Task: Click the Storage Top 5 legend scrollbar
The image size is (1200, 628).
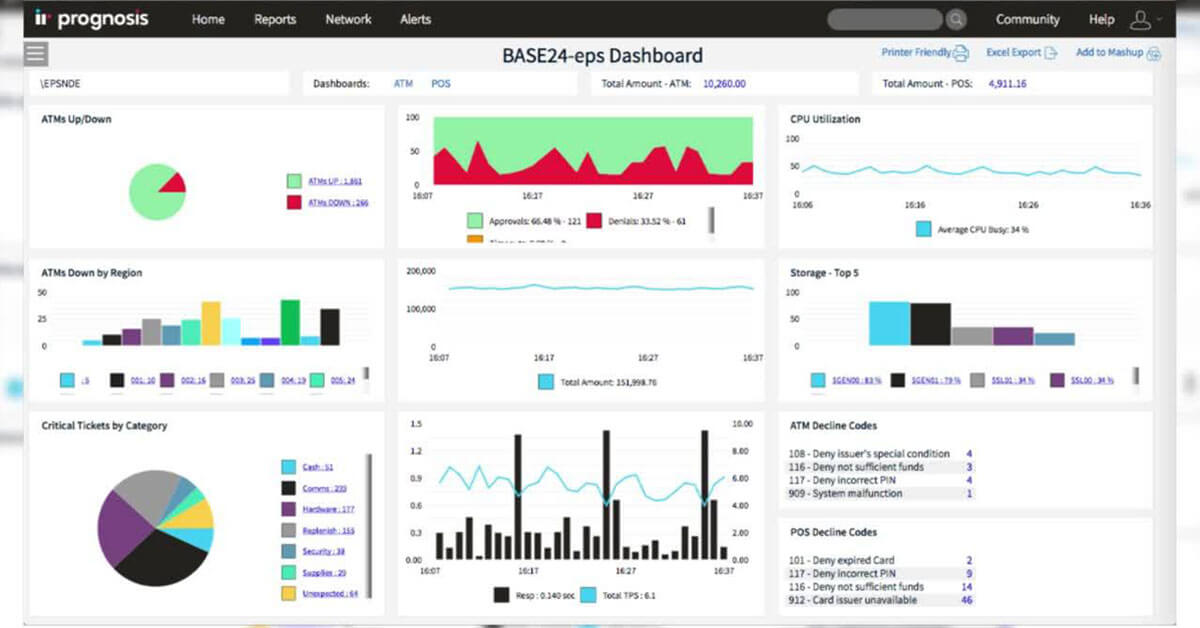Action: 1136,376
